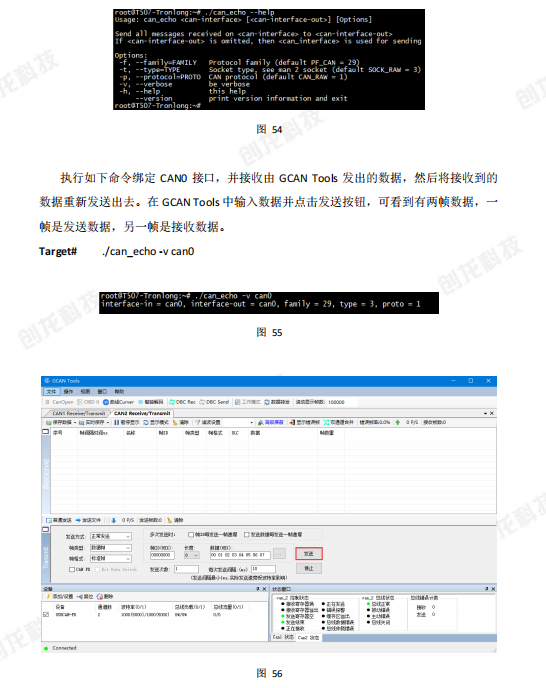Screen dimensions: 546x688
Task: Toggle the USBCAN device row checkbox
Action: pyautogui.click(x=46, y=615)
